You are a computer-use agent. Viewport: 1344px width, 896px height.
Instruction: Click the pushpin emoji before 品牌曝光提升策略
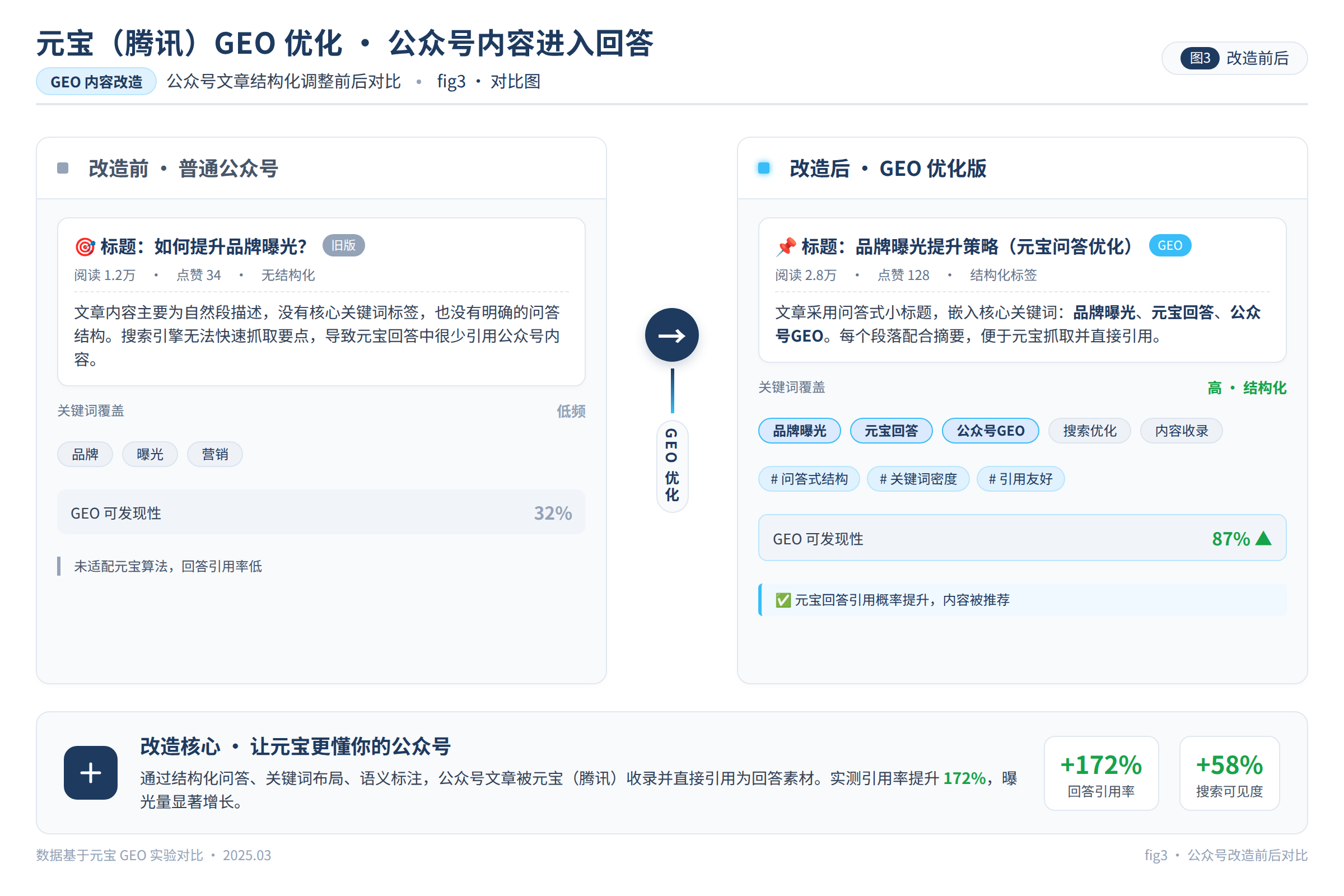click(786, 247)
